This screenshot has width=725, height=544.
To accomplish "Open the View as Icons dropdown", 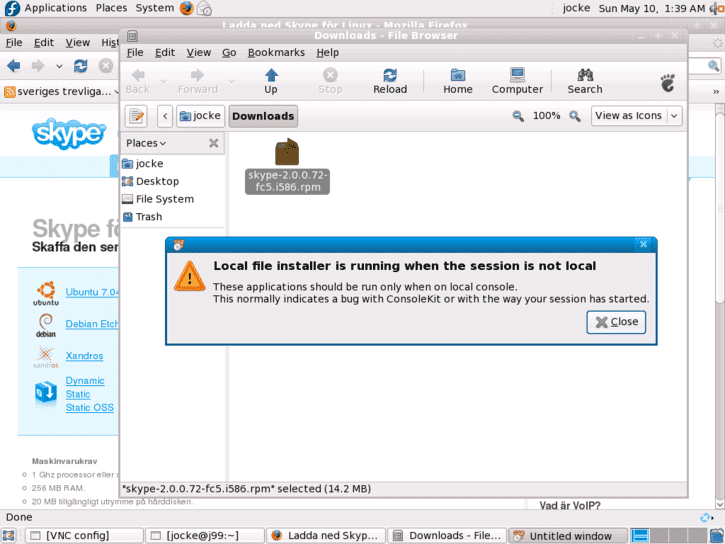I will click(636, 116).
